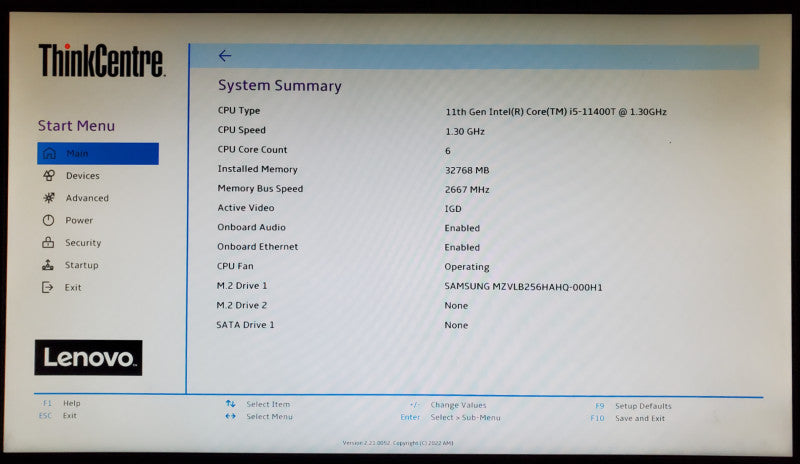The height and width of the screenshot is (464, 800).
Task: Click the left-right Select Menu arrows
Action: pyautogui.click(x=231, y=416)
